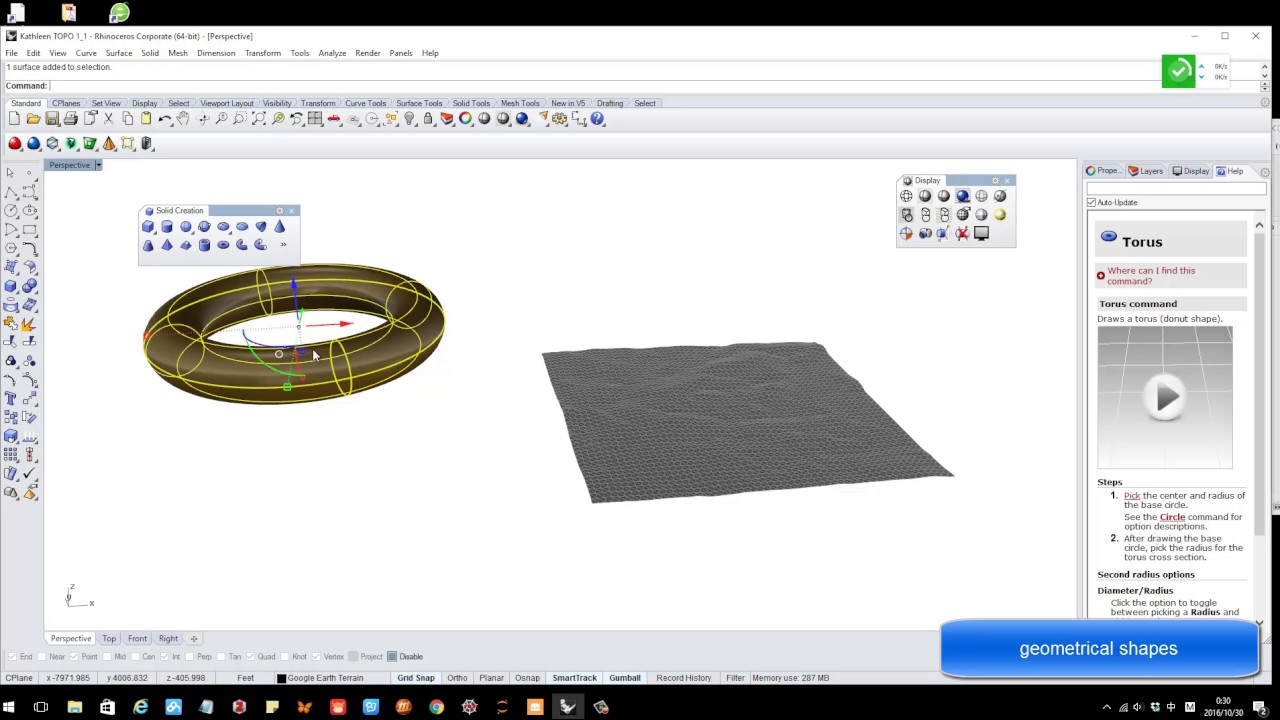Play the Torus help video
This screenshot has width=1280, height=720.
click(x=1166, y=399)
